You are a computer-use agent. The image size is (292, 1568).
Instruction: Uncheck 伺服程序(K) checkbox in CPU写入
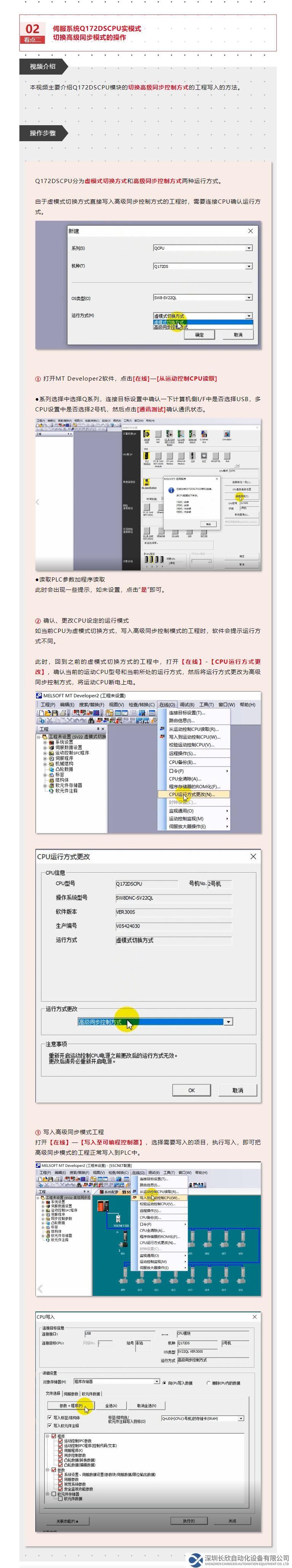[x=60, y=1450]
